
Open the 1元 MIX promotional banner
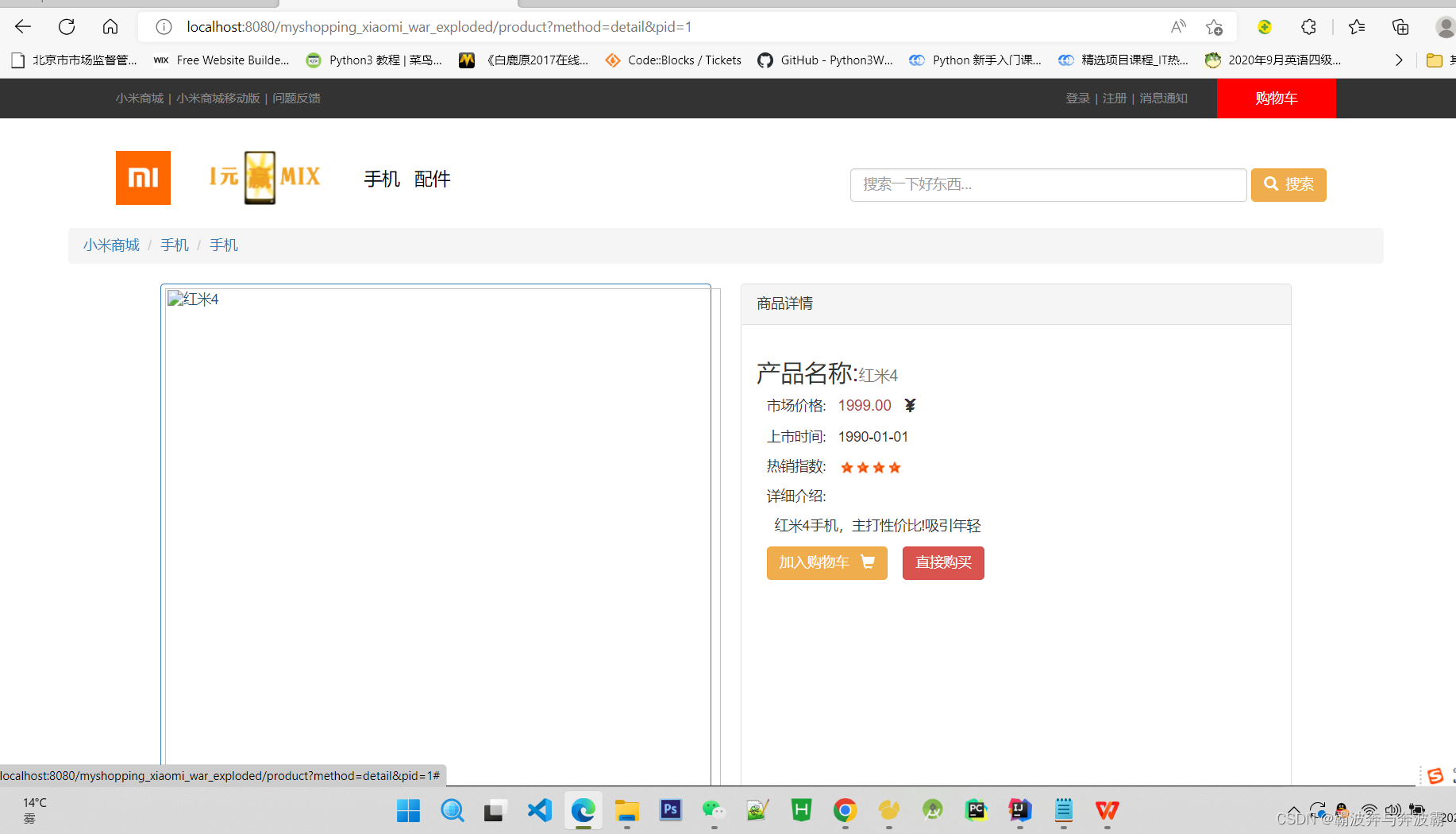264,177
